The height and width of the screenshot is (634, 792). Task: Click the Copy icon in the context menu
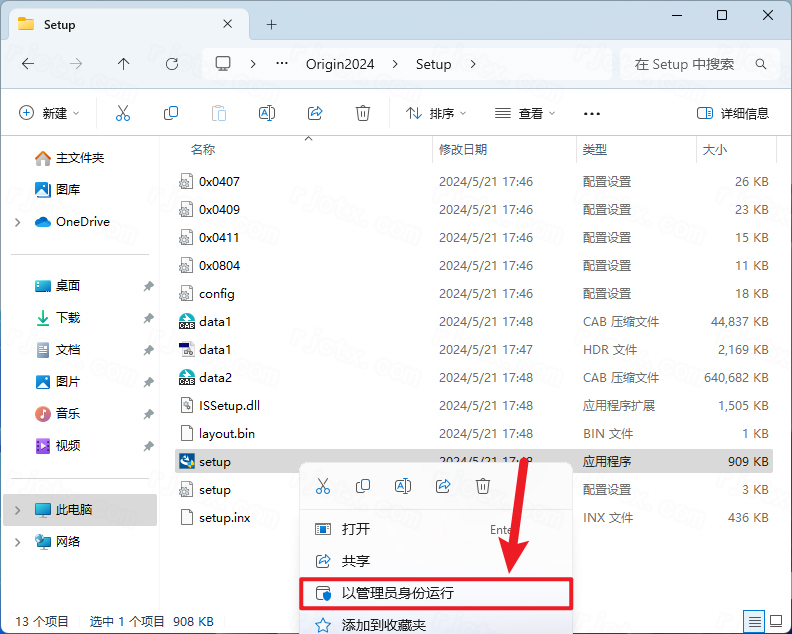[363, 486]
